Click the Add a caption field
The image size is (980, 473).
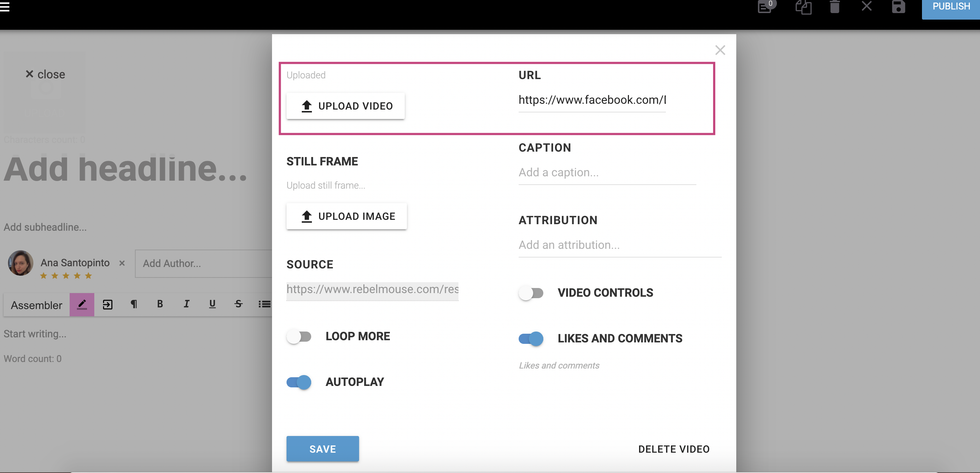point(606,173)
